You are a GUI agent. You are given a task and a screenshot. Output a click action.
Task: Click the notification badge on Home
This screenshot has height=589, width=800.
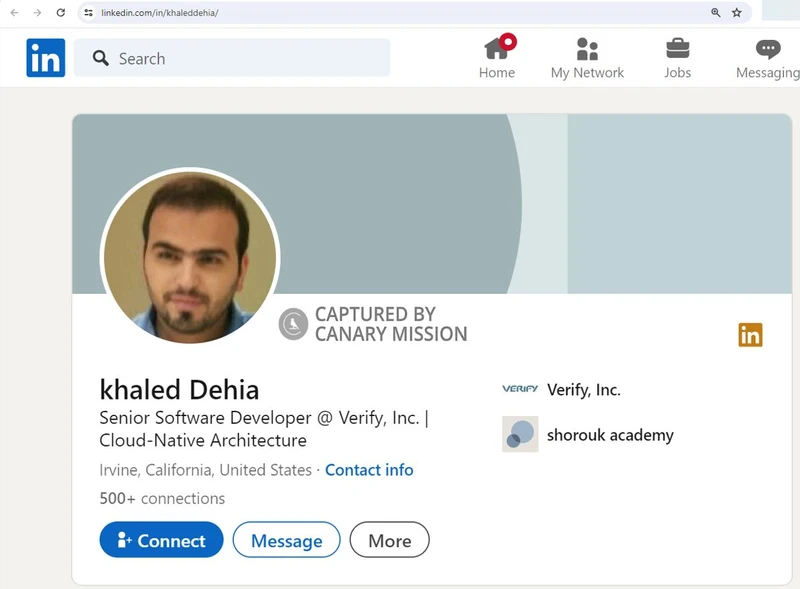[510, 41]
